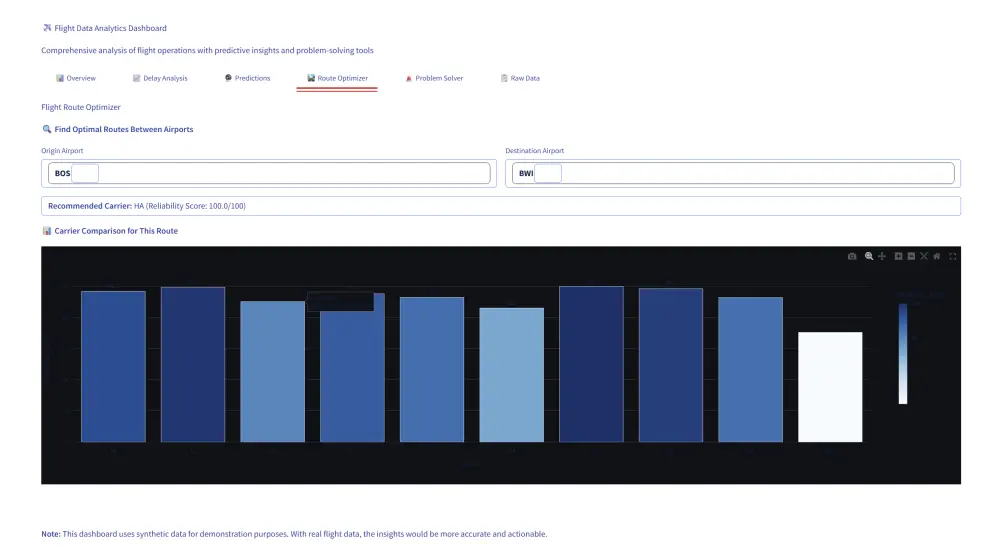The height and width of the screenshot is (551, 1000).
Task: Go to the Predictions tab
Action: point(247,78)
